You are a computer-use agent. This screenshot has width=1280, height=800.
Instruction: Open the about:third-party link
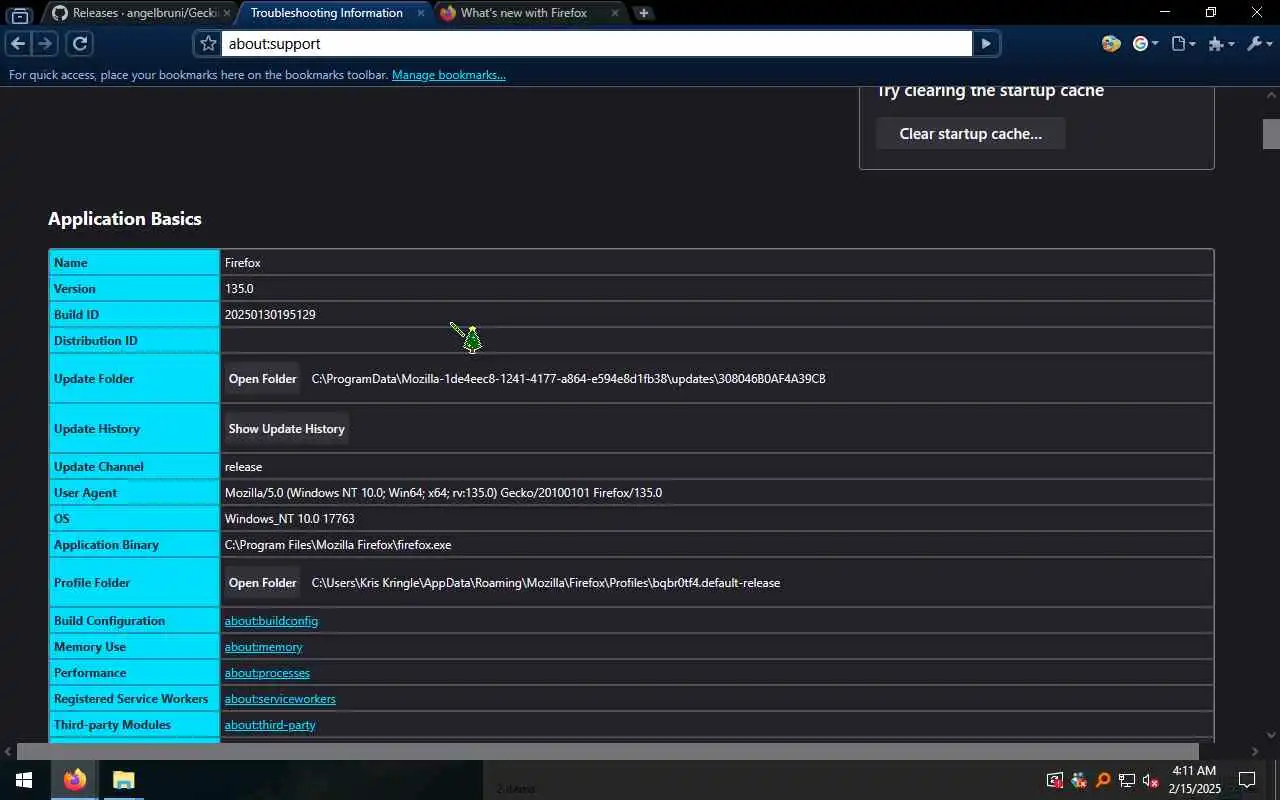(270, 725)
